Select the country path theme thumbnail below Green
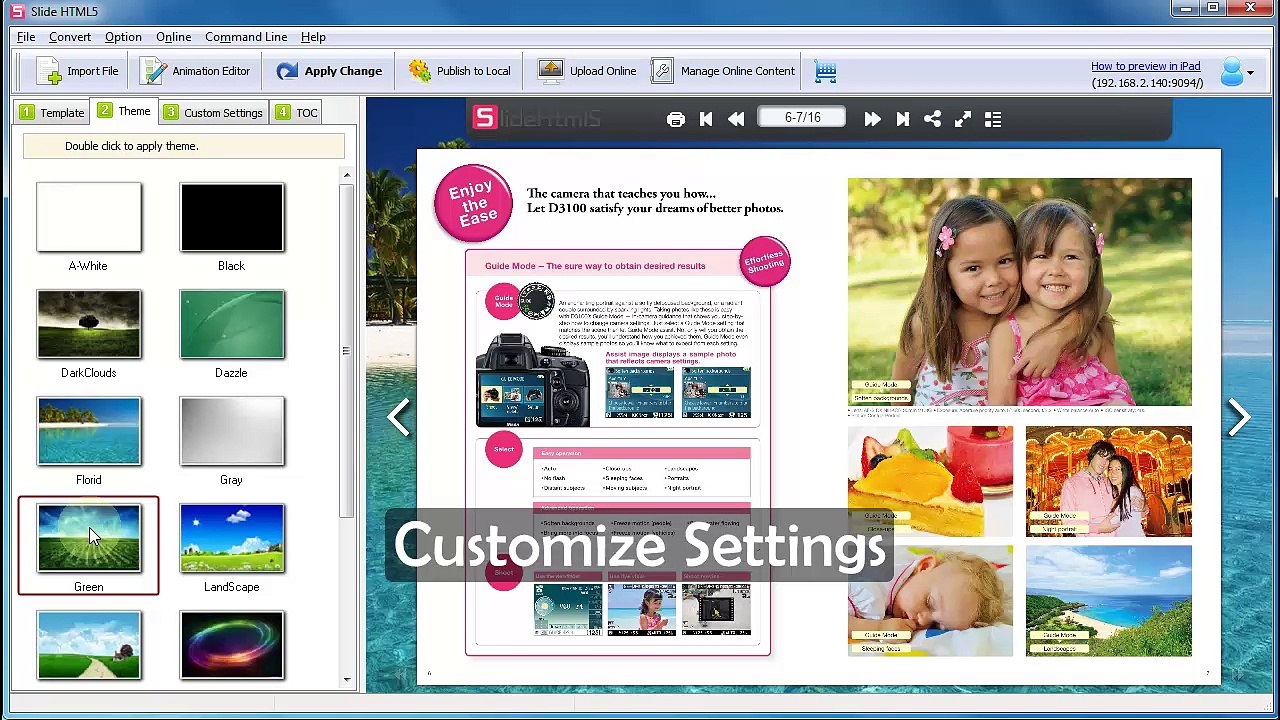This screenshot has height=720, width=1280. click(89, 645)
